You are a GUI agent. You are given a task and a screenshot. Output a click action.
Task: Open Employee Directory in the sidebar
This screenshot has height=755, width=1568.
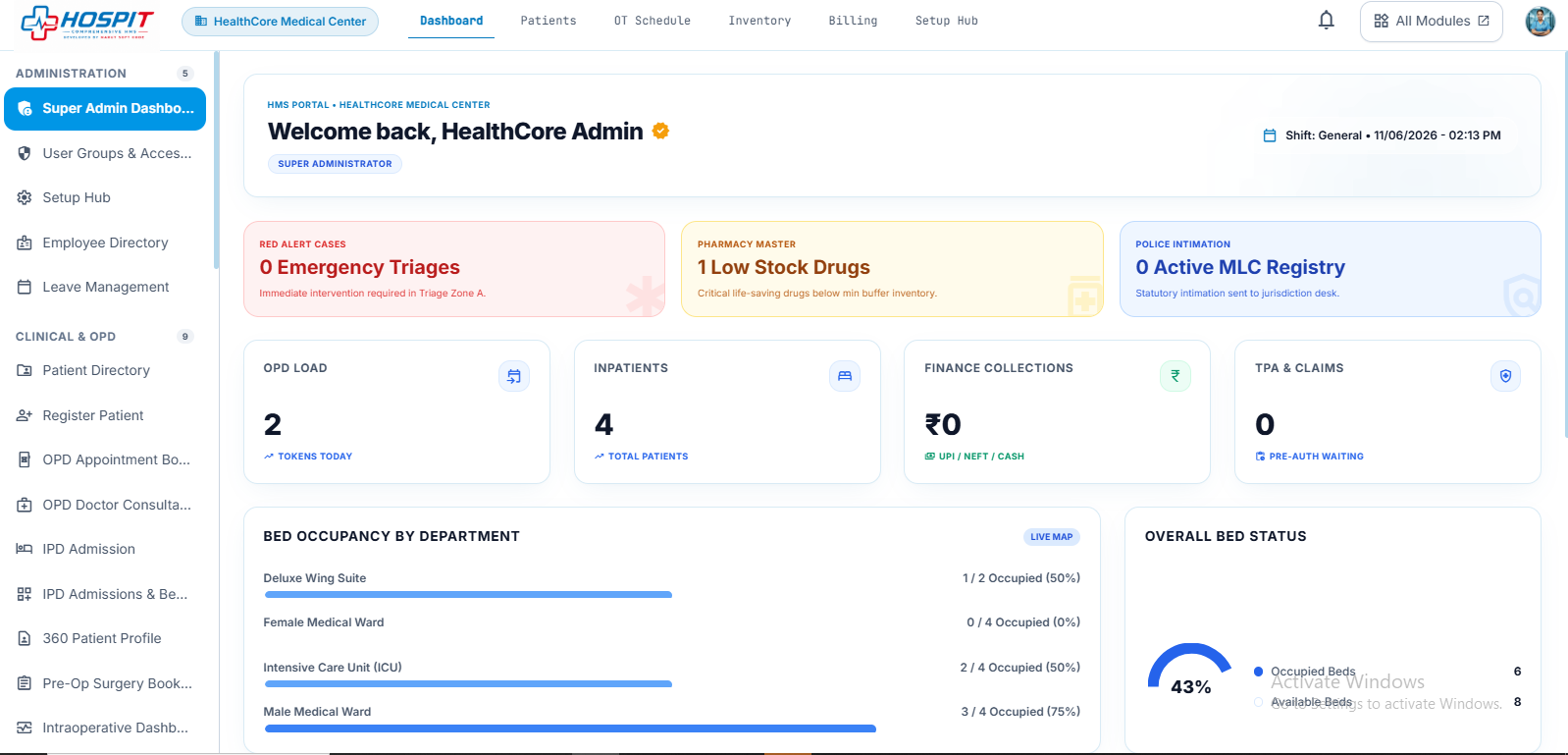tap(104, 243)
